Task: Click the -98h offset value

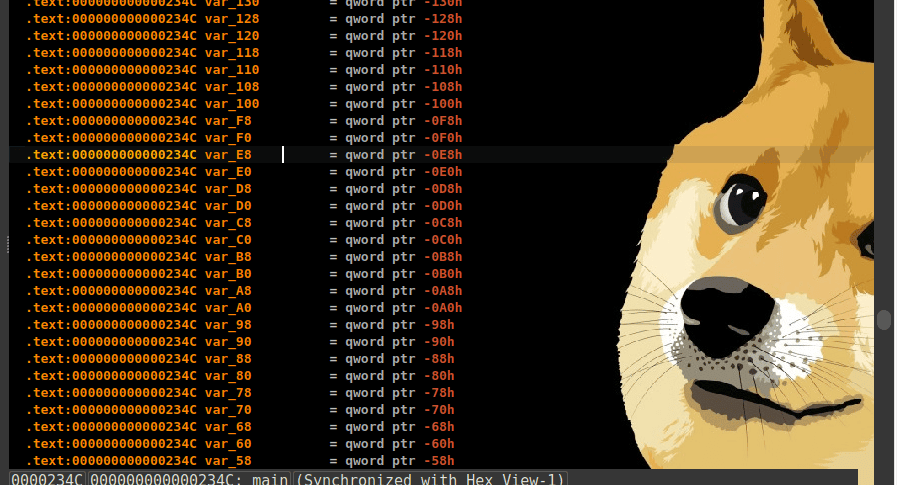Action: click(x=439, y=325)
